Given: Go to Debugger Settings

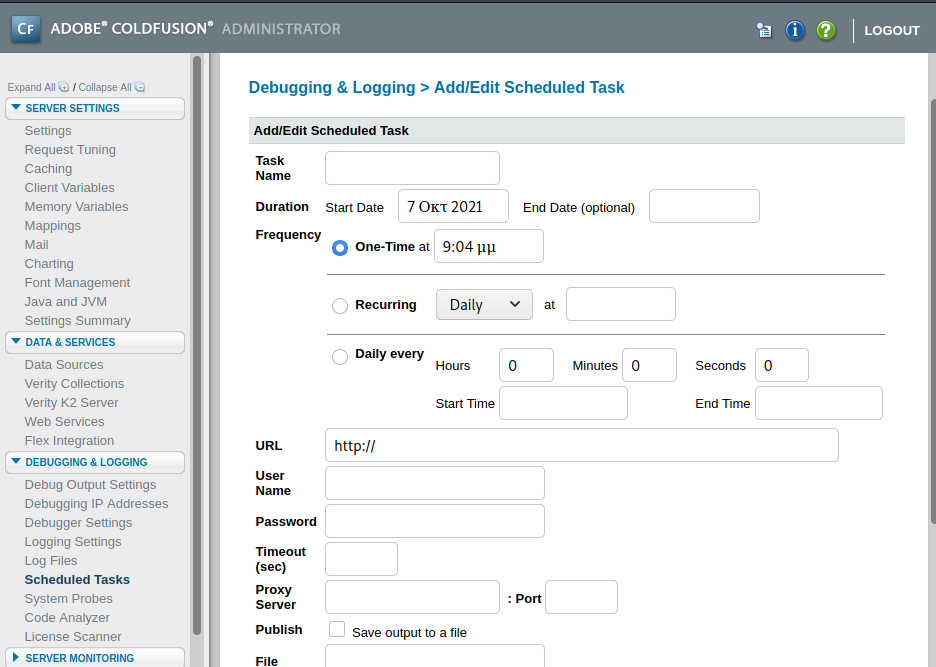Looking at the screenshot, I should [78, 522].
